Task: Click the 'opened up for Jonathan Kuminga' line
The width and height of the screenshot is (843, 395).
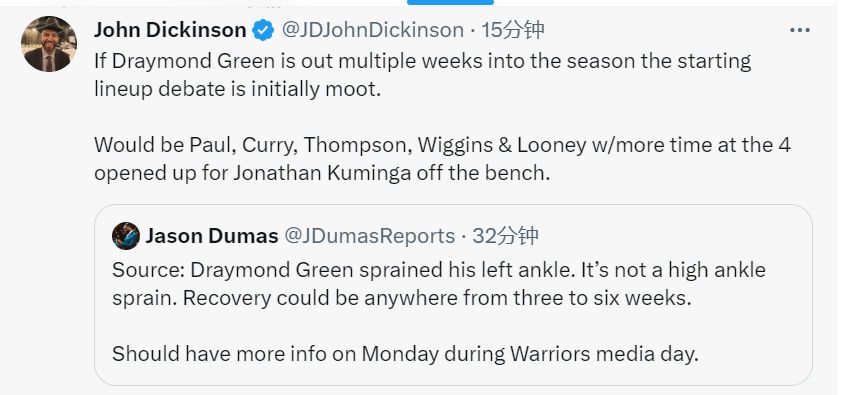Action: [x=322, y=173]
